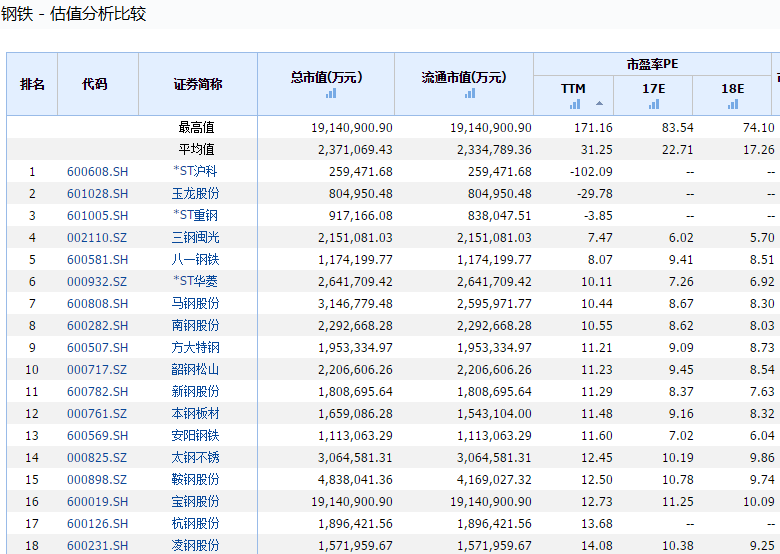Open stock code 600019.SH
Viewport: 780px width, 554px height.
coord(98,502)
